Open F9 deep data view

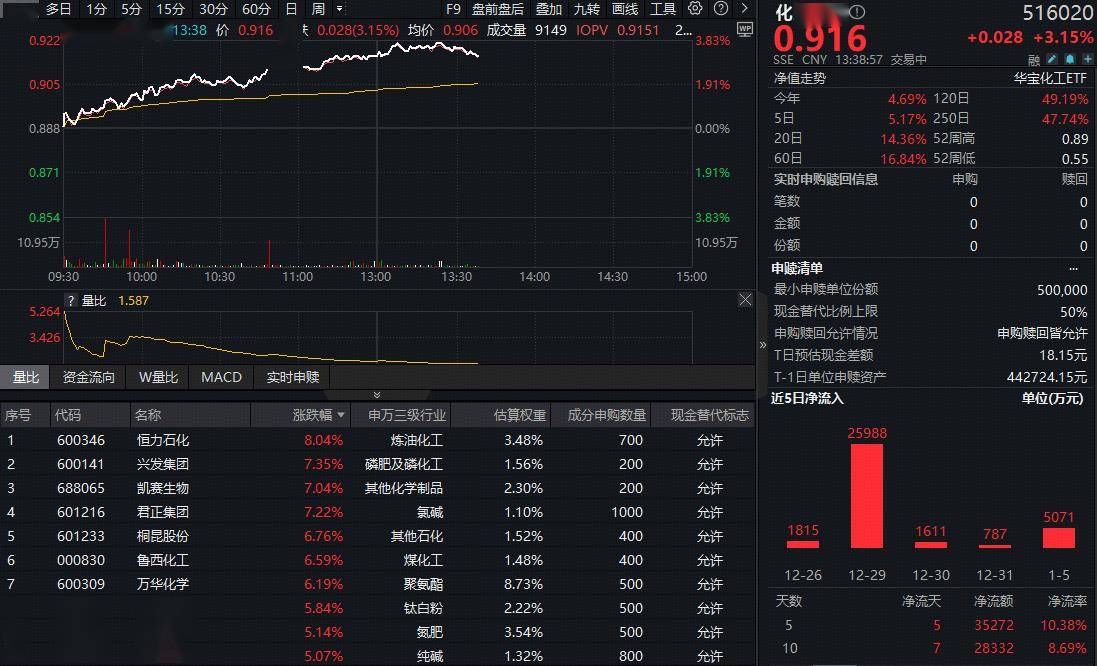[x=453, y=9]
